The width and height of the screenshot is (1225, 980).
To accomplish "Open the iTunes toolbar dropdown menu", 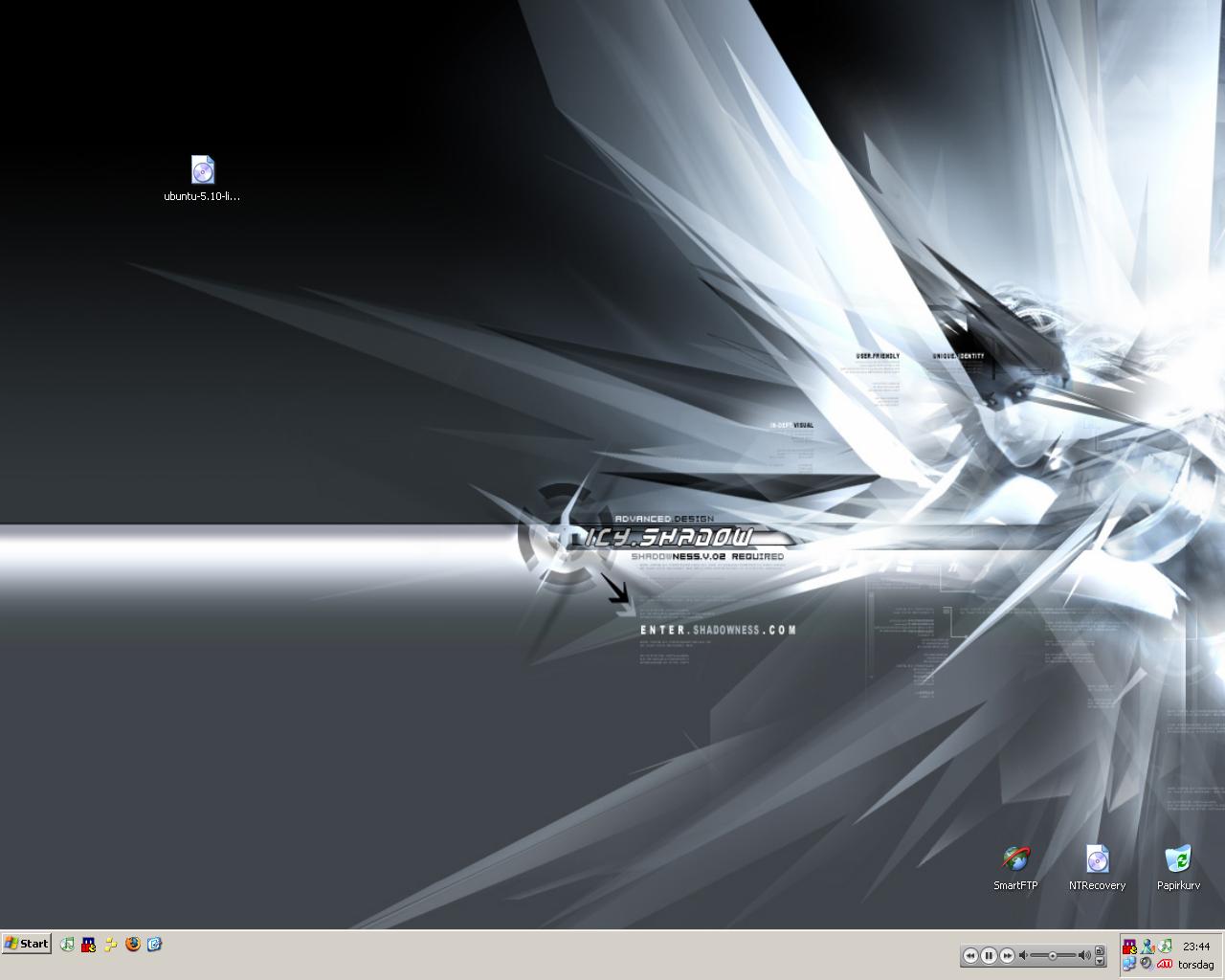I will click(x=1100, y=961).
